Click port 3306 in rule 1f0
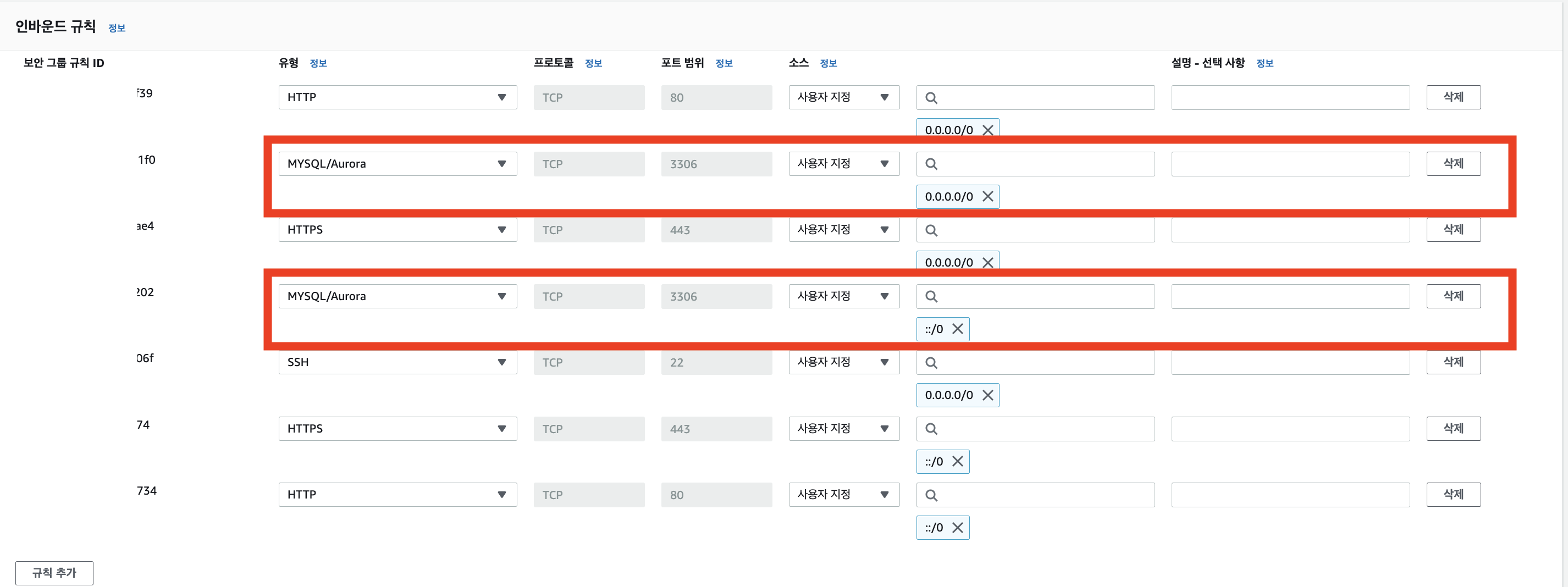This screenshot has width=1568, height=587. click(716, 164)
